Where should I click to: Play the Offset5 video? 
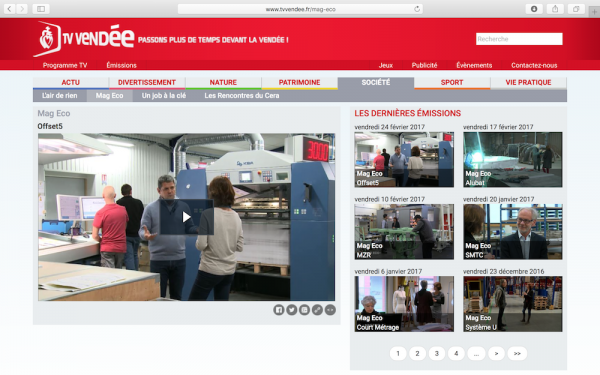(186, 217)
